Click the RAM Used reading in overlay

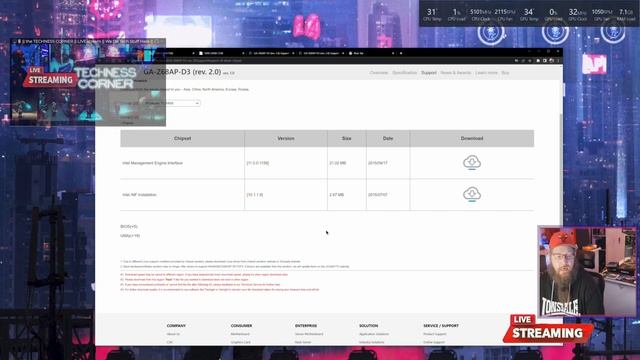pyautogui.click(x=626, y=15)
